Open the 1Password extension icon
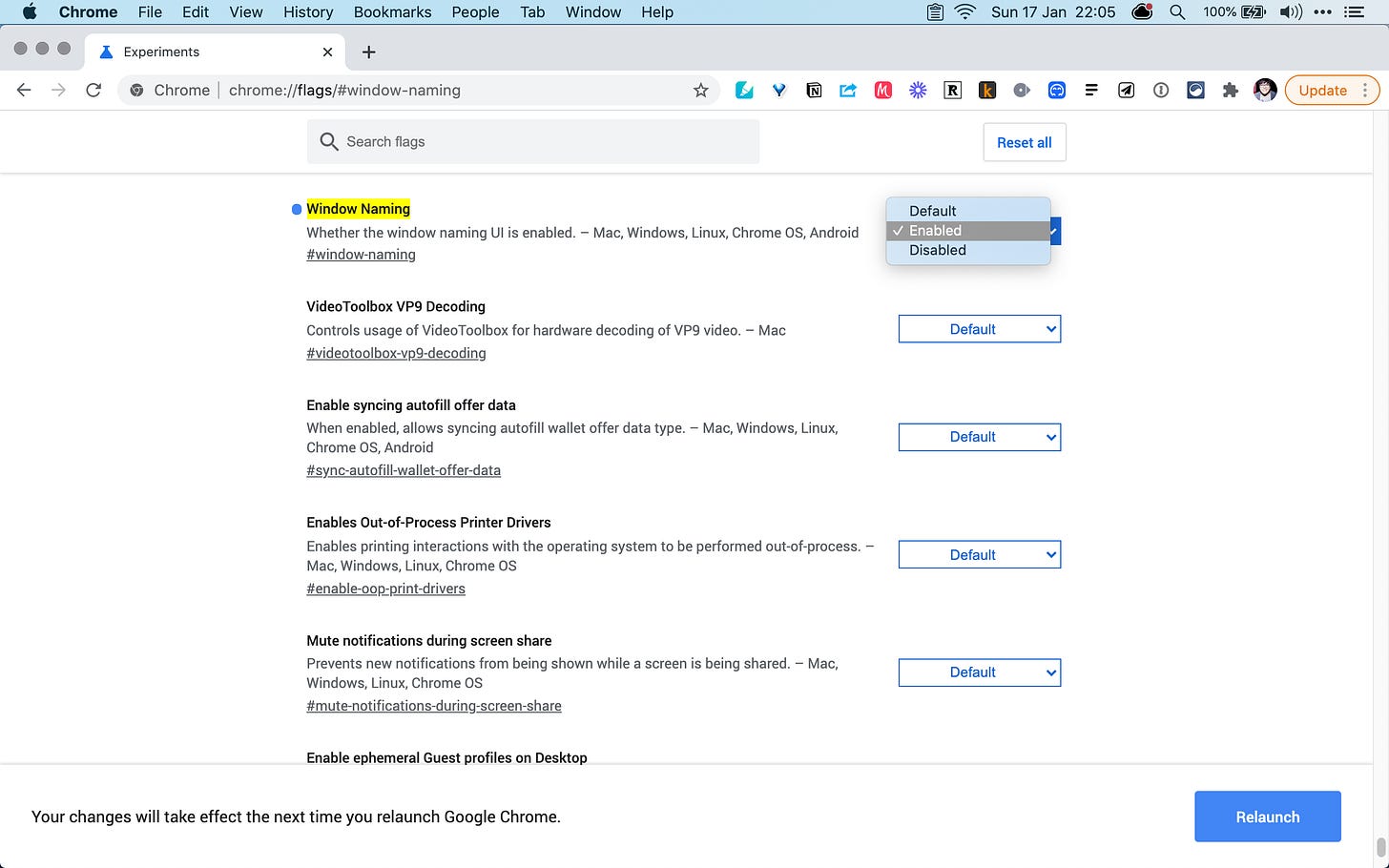The width and height of the screenshot is (1389, 868). 1161,90
